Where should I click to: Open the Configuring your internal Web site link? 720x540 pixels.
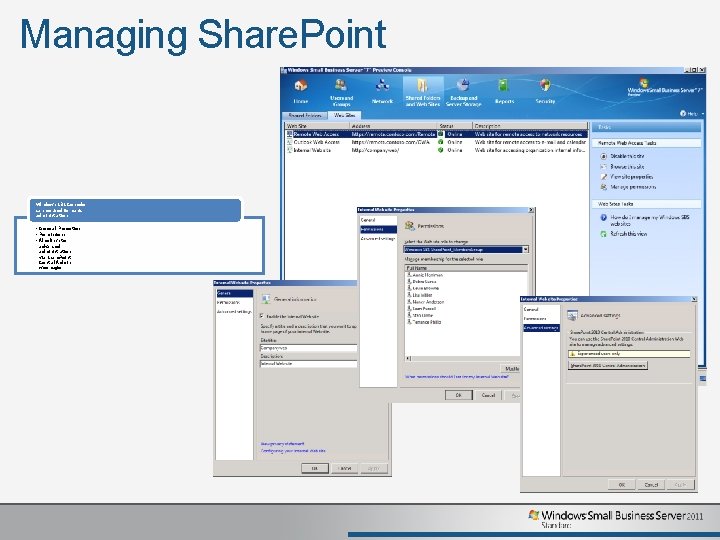pyautogui.click(x=293, y=450)
